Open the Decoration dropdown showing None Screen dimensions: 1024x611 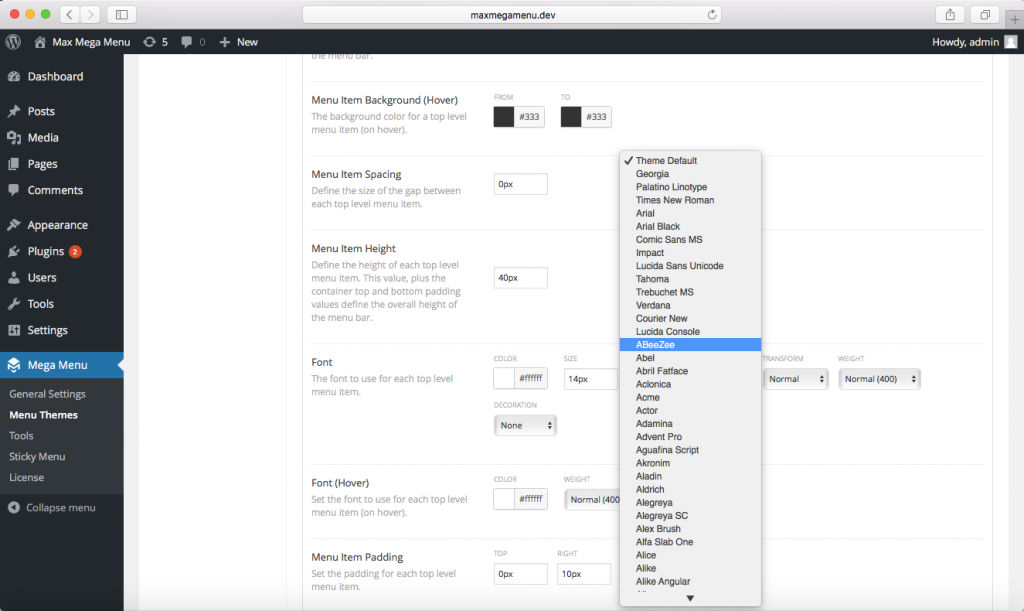[x=524, y=425]
